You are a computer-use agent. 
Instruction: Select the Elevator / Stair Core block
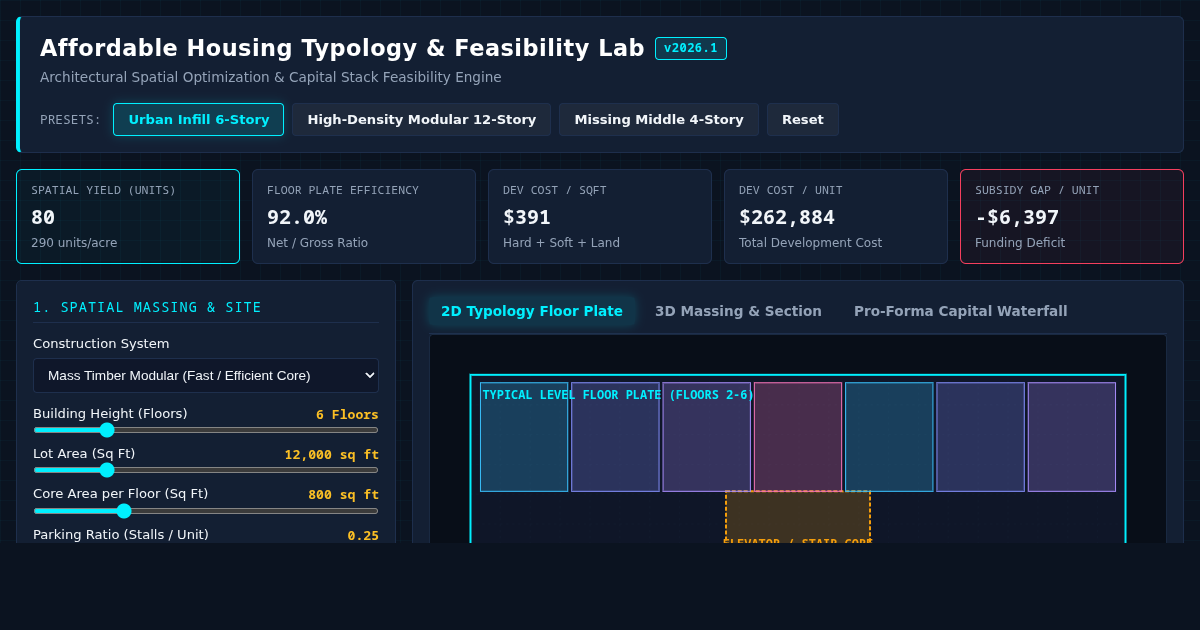(798, 517)
